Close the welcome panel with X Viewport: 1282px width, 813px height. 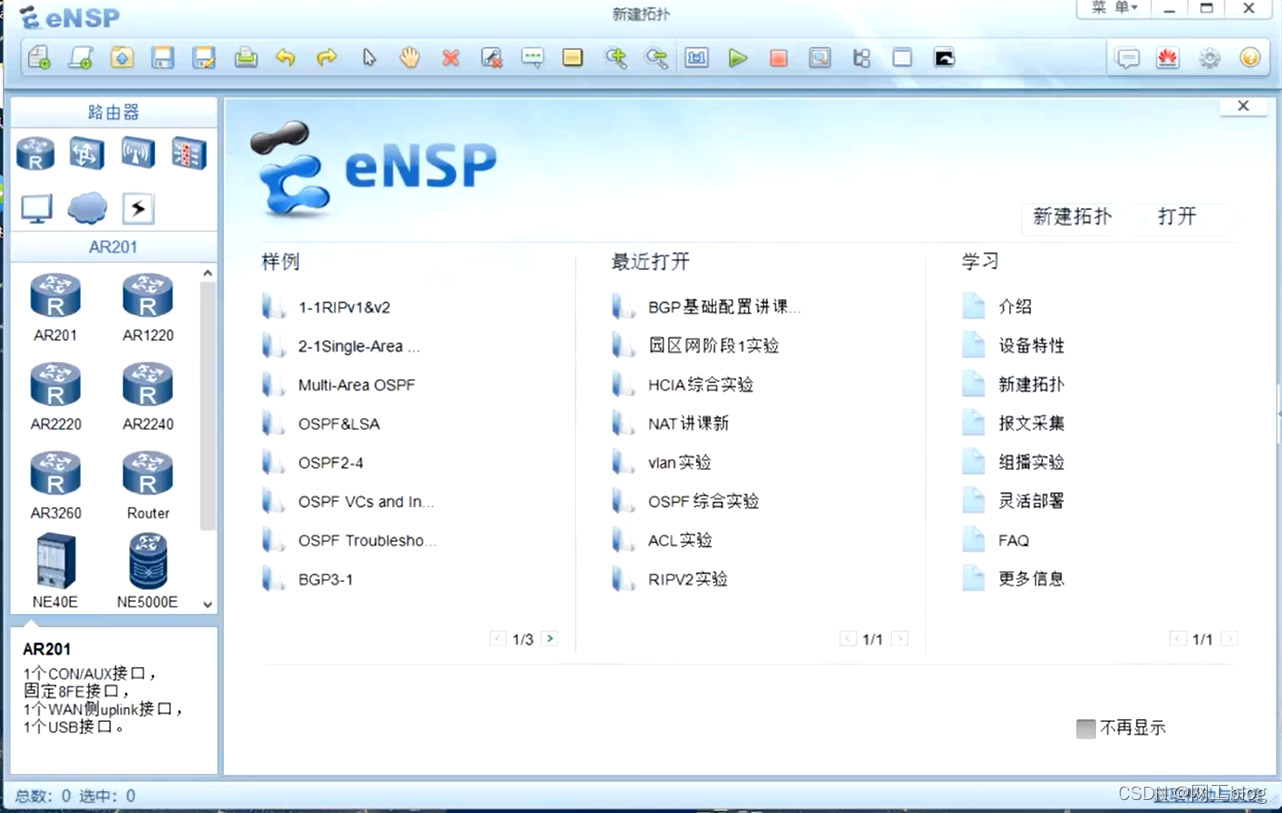coord(1243,106)
